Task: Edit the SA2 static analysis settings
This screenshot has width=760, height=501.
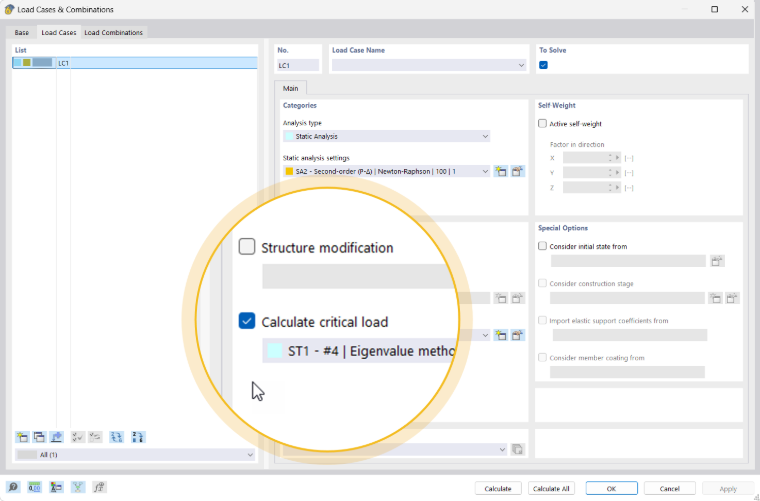Action: tap(518, 171)
